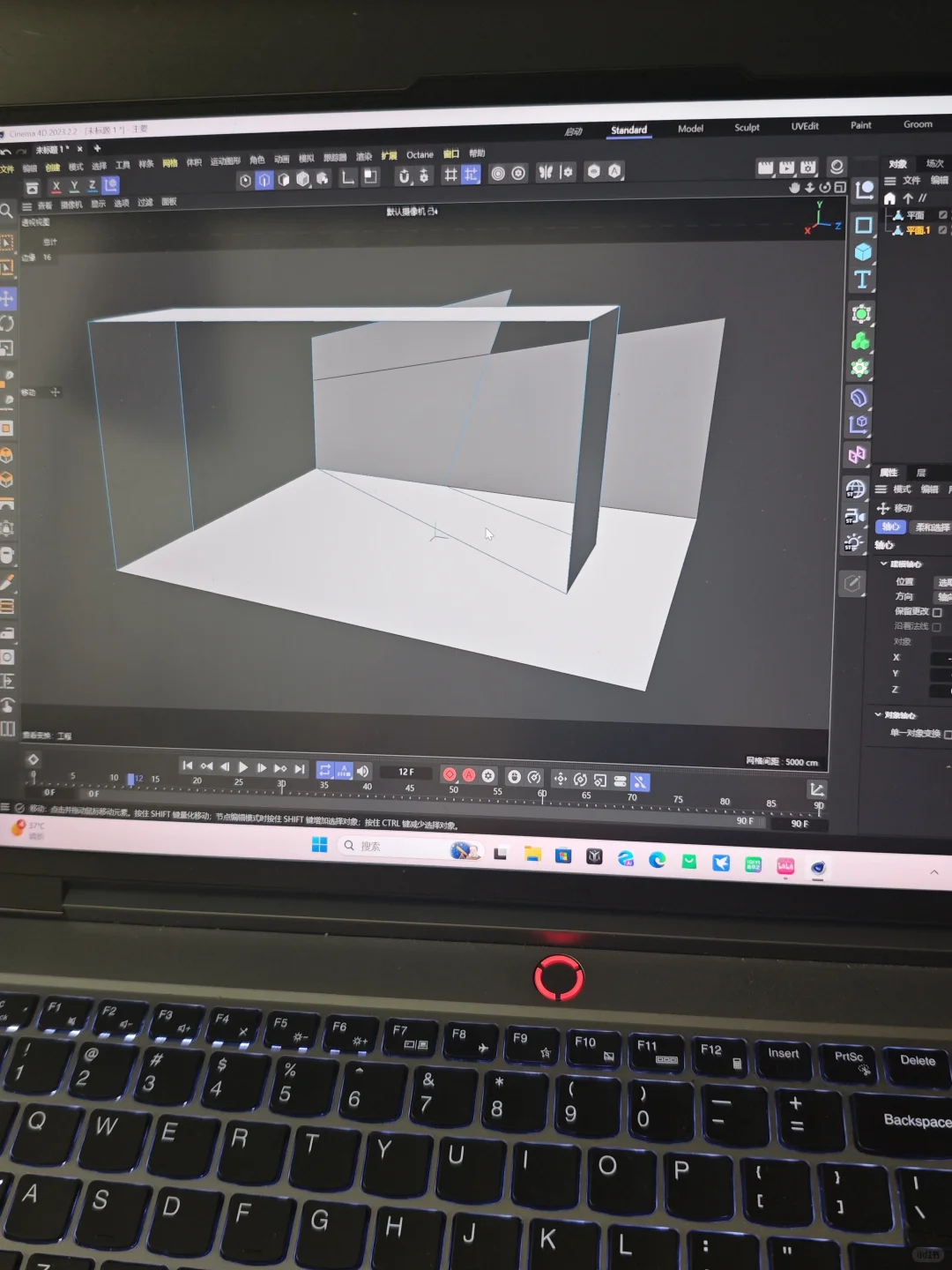952x1270 pixels.
Task: Open the 创建 menu
Action: pyautogui.click(x=53, y=168)
